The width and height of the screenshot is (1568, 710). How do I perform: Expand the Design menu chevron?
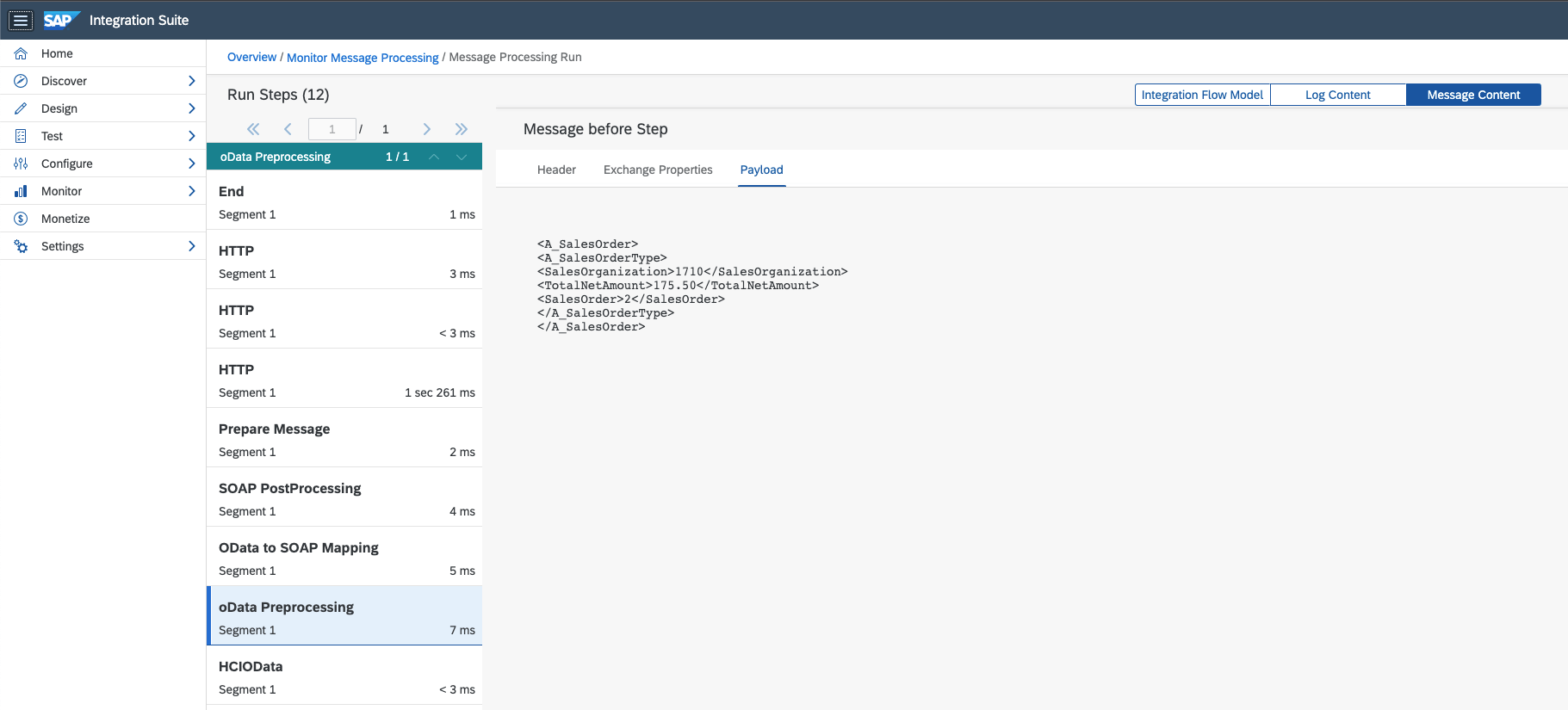(x=191, y=108)
